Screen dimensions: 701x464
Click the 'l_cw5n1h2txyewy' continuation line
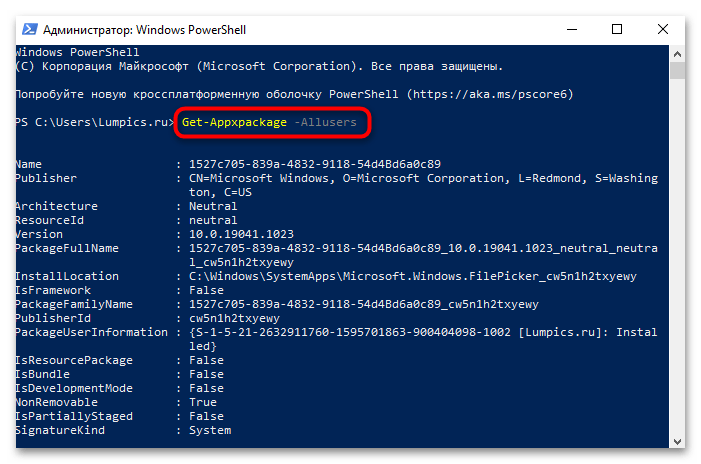[x=241, y=262]
